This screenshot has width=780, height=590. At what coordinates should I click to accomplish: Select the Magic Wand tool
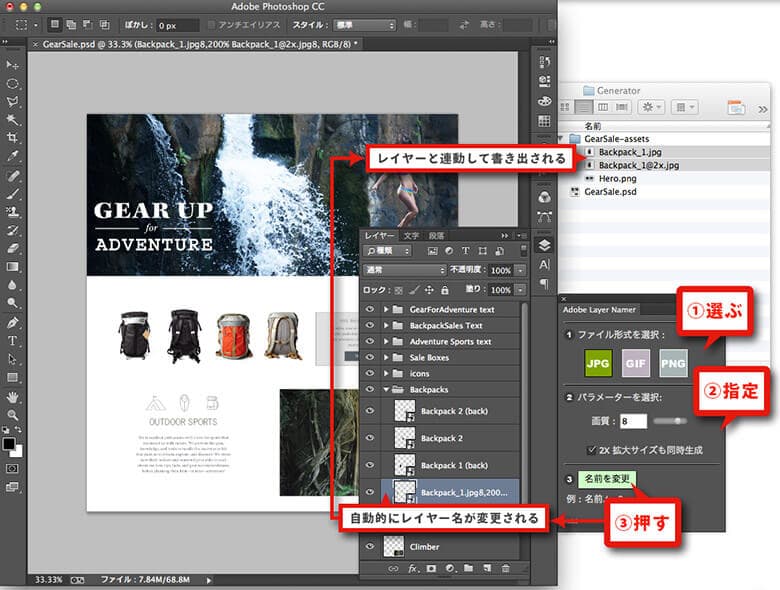[x=12, y=119]
